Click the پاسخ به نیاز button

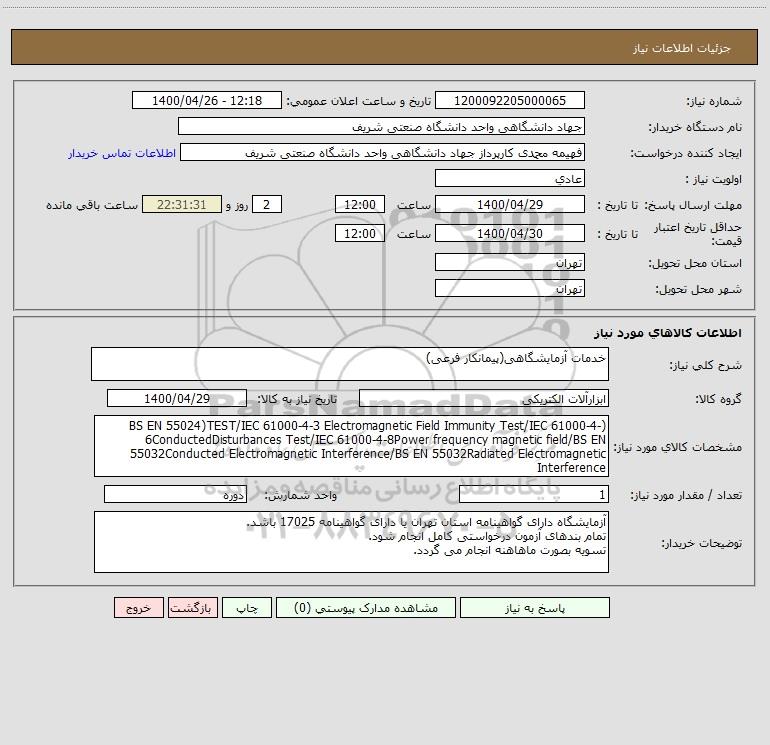click(x=534, y=607)
